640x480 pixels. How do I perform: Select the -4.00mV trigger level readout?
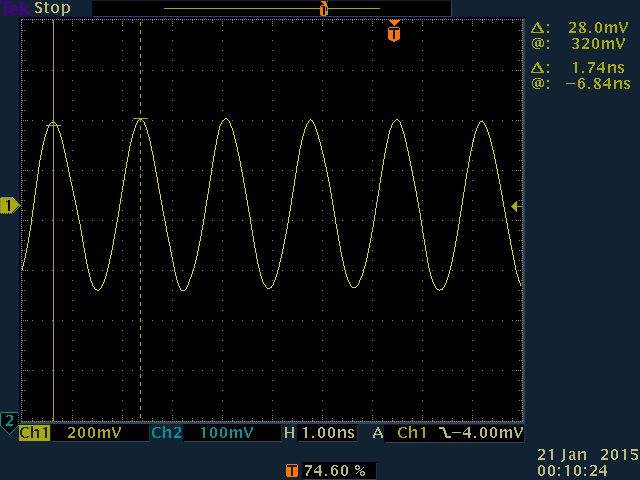pyautogui.click(x=486, y=434)
